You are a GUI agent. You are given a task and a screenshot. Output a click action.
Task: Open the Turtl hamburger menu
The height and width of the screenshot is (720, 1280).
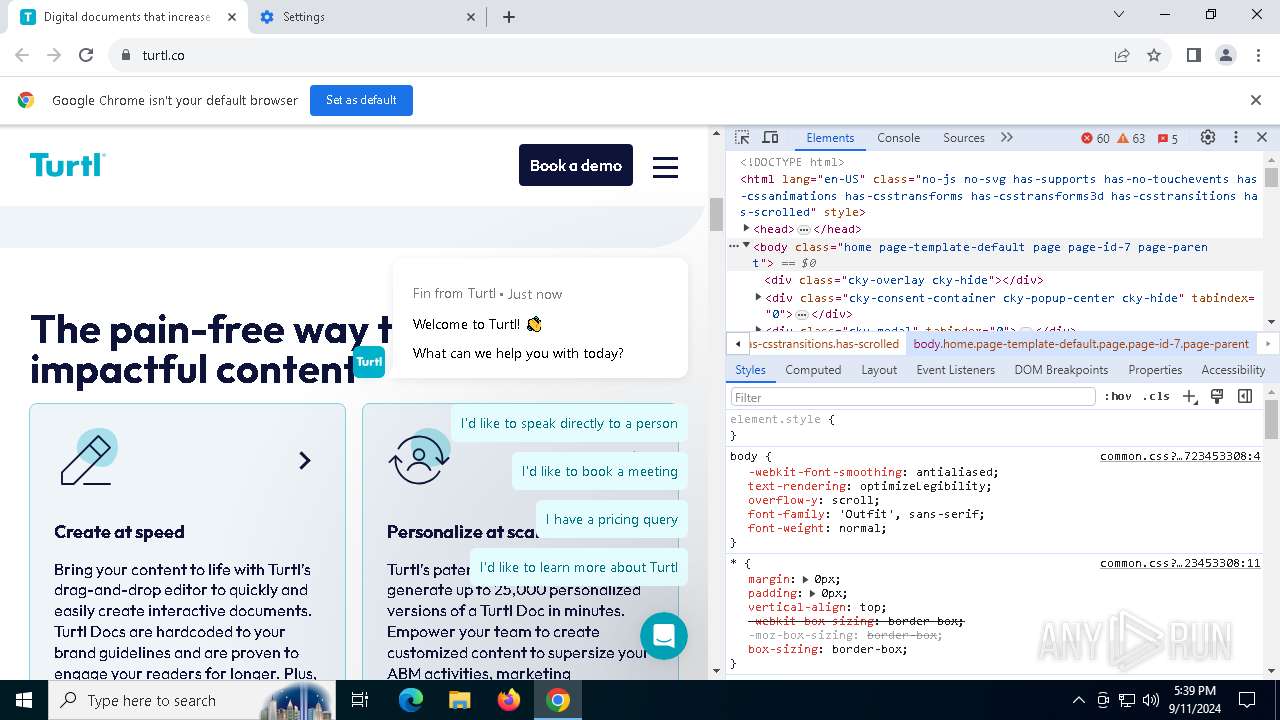665,167
